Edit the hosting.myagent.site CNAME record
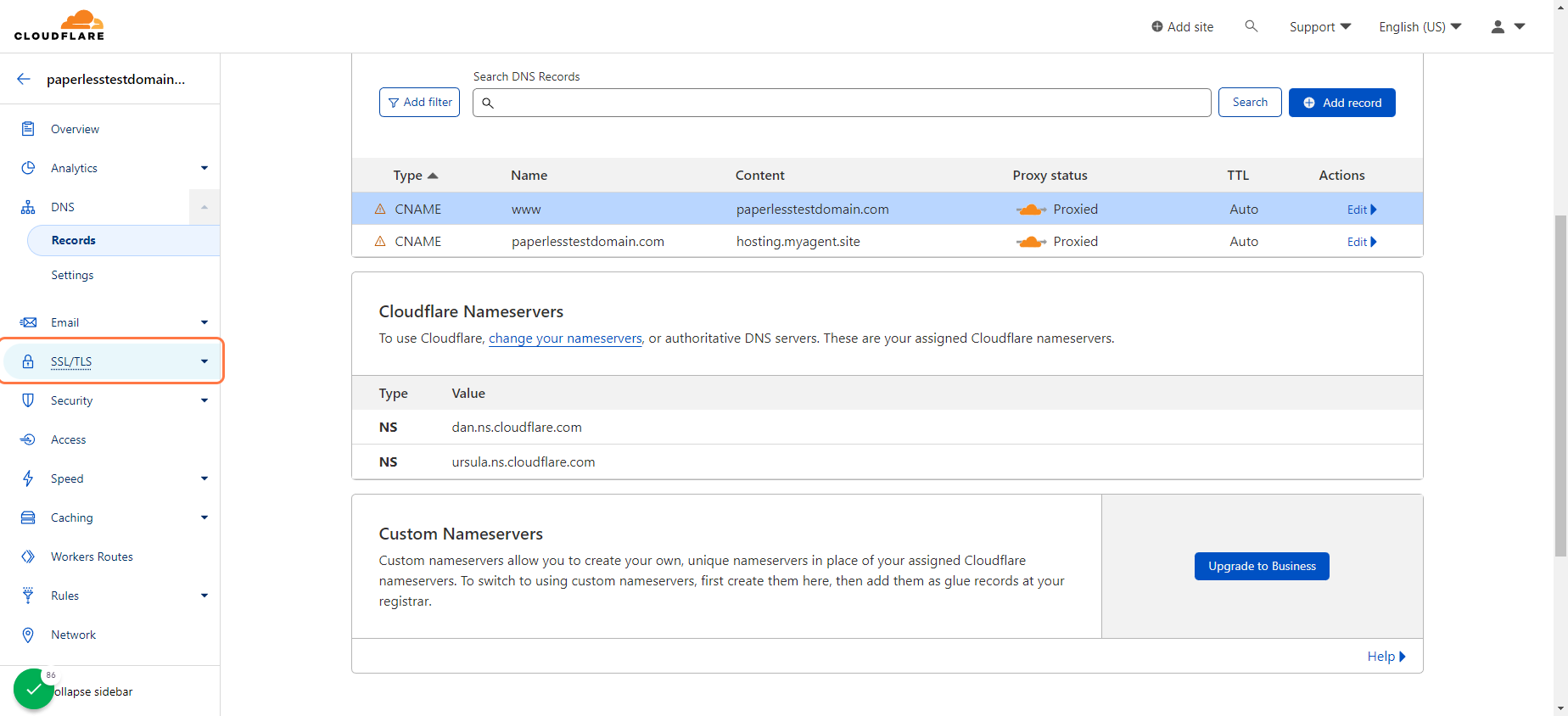 point(1362,242)
